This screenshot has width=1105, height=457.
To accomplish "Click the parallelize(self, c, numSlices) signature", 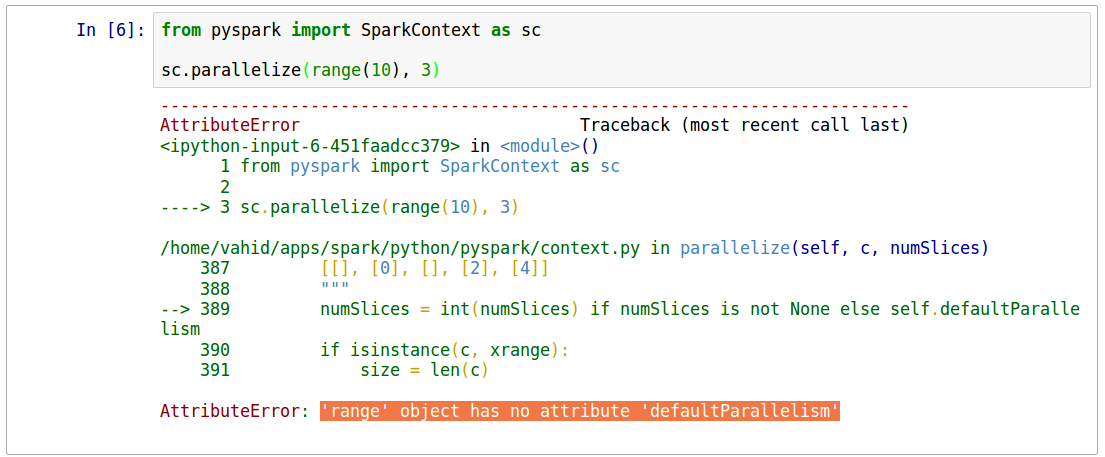I will [x=834, y=248].
